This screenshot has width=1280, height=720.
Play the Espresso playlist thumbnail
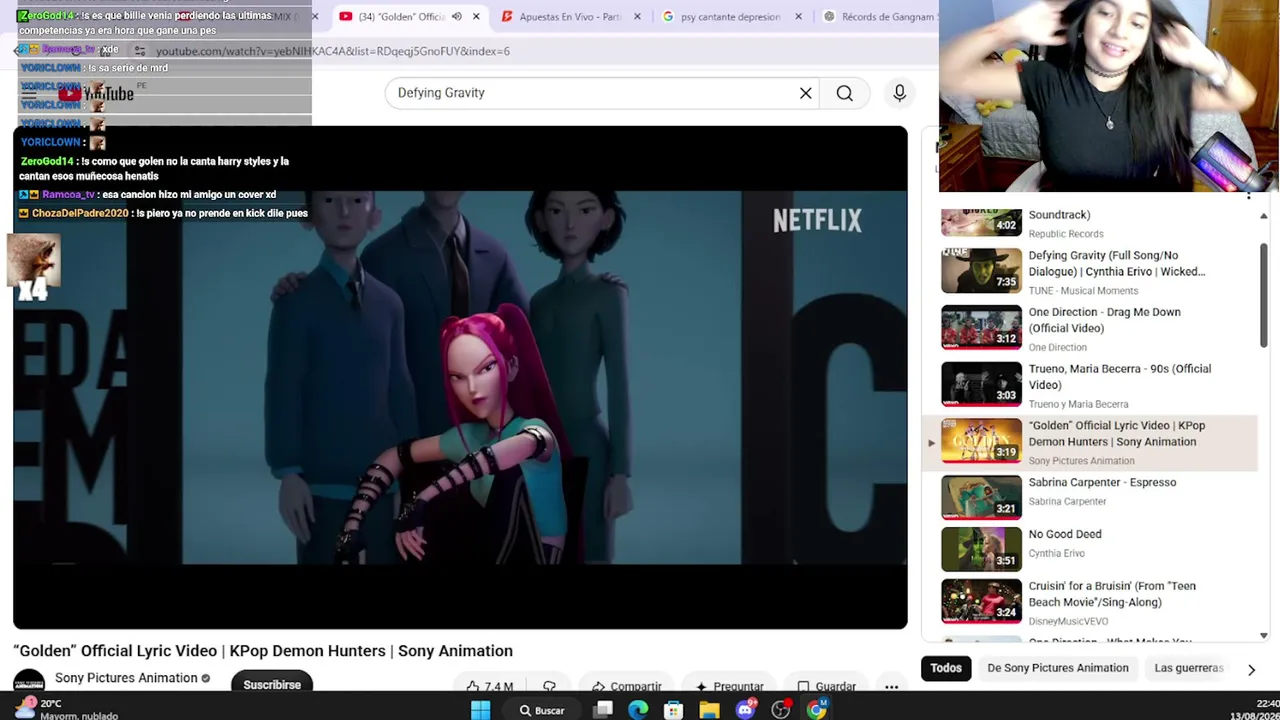pyautogui.click(x=981, y=497)
